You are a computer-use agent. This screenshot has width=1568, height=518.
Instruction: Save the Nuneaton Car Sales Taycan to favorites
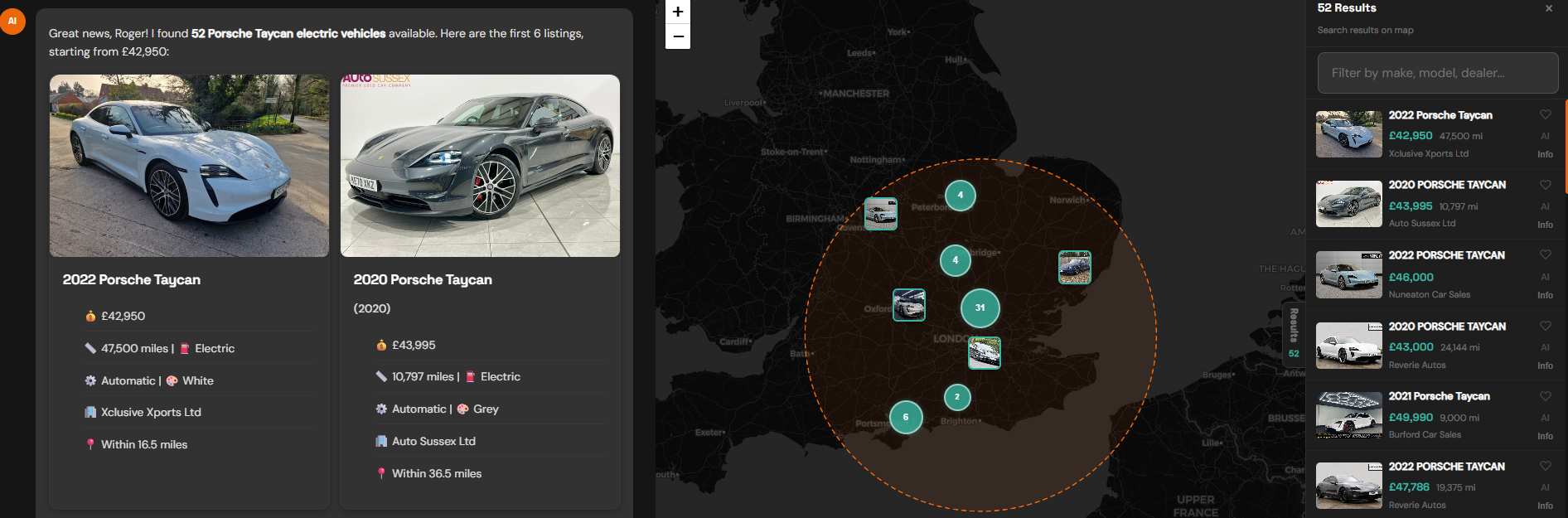tap(1545, 255)
